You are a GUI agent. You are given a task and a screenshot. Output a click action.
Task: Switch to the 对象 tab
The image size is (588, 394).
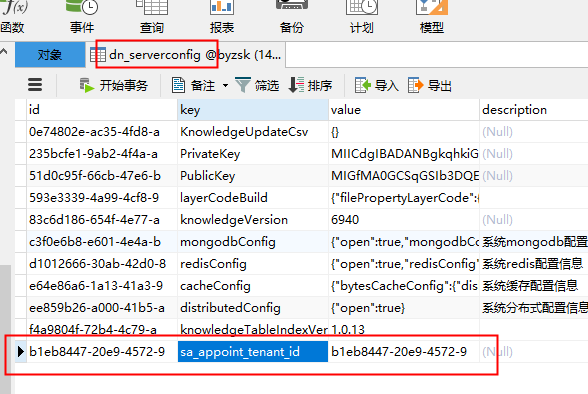click(50, 55)
